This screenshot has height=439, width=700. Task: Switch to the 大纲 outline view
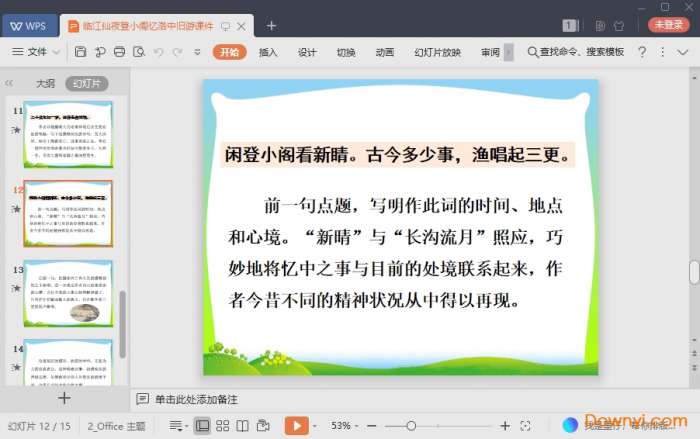pyautogui.click(x=45, y=84)
